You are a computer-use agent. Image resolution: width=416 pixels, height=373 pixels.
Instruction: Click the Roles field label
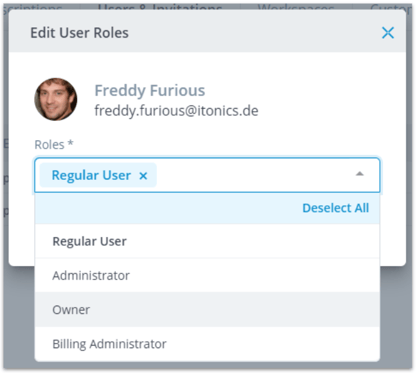[54, 144]
